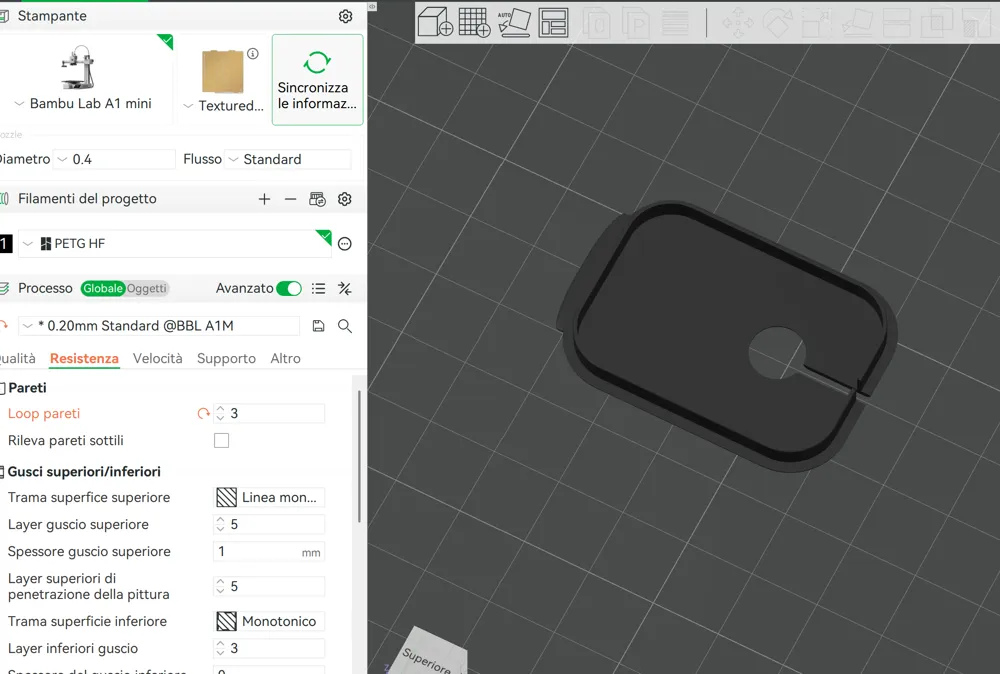Select the Oggetti mode
This screenshot has width=1000, height=674.
146,288
